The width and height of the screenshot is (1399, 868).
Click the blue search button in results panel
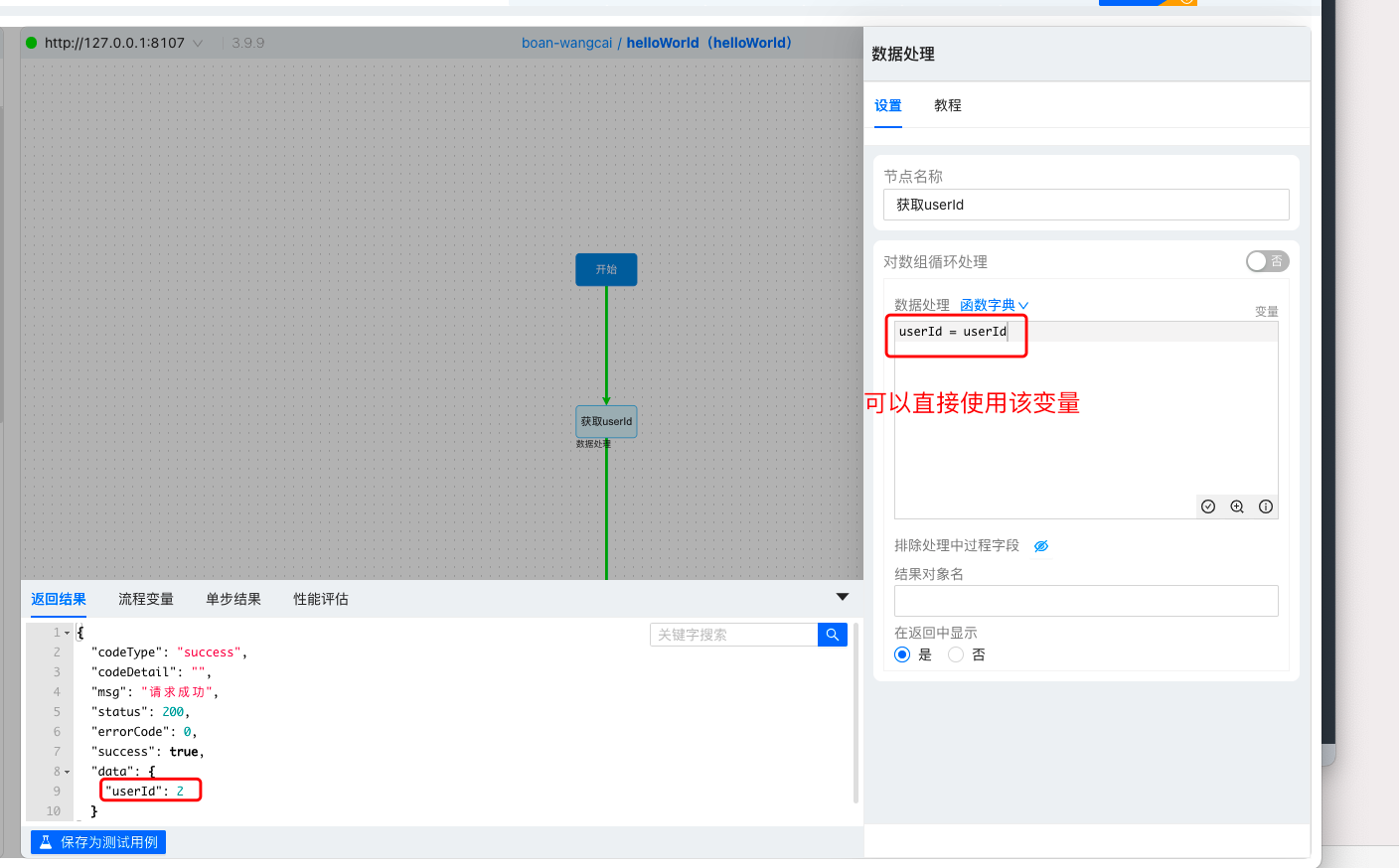pos(833,635)
